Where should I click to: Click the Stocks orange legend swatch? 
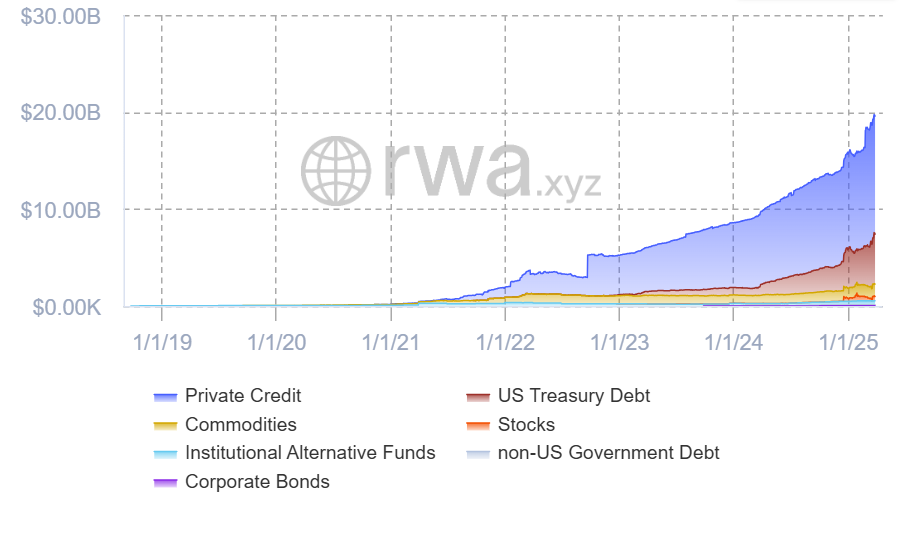(x=478, y=426)
